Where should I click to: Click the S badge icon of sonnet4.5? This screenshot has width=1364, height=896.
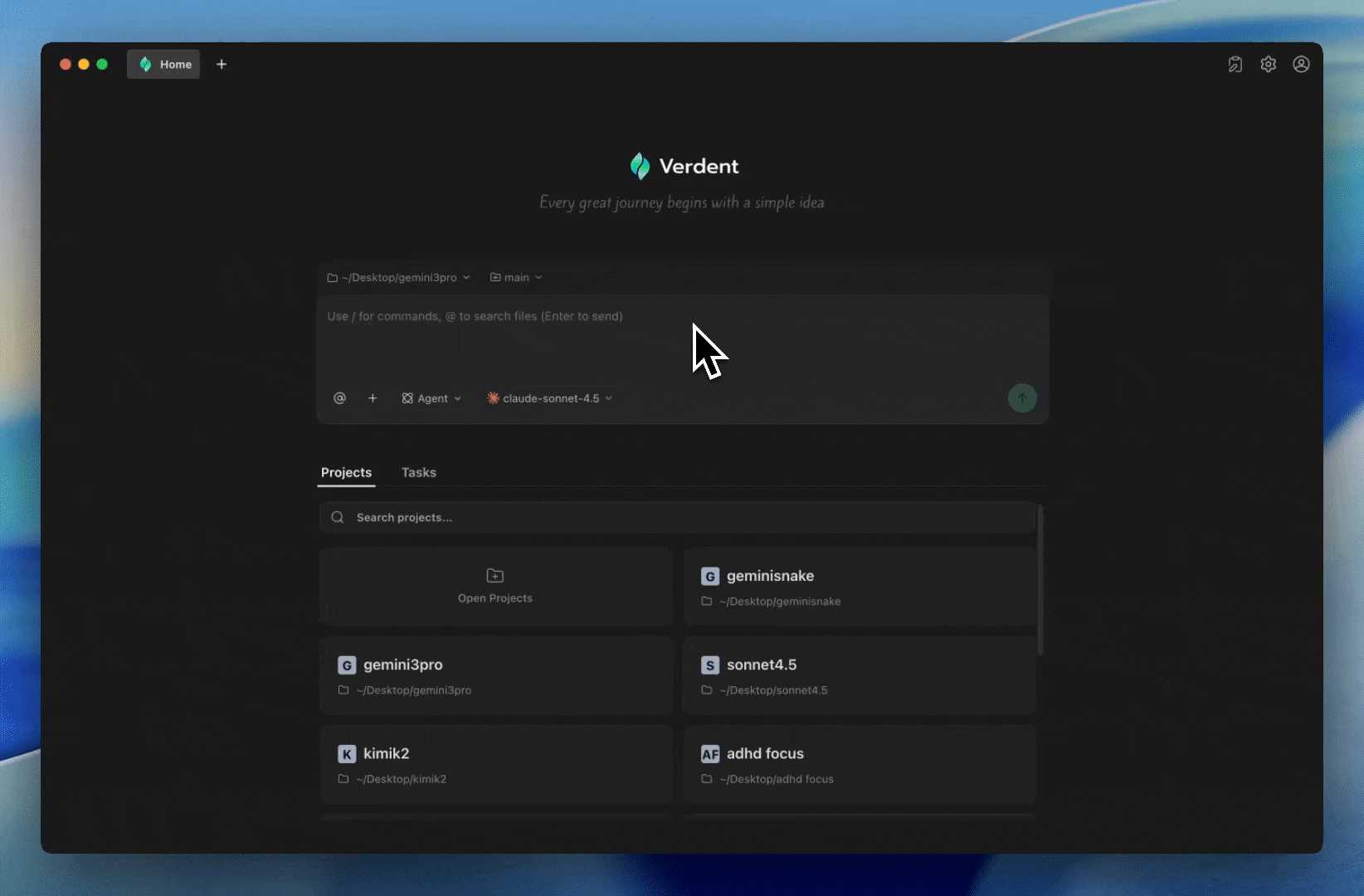click(710, 665)
